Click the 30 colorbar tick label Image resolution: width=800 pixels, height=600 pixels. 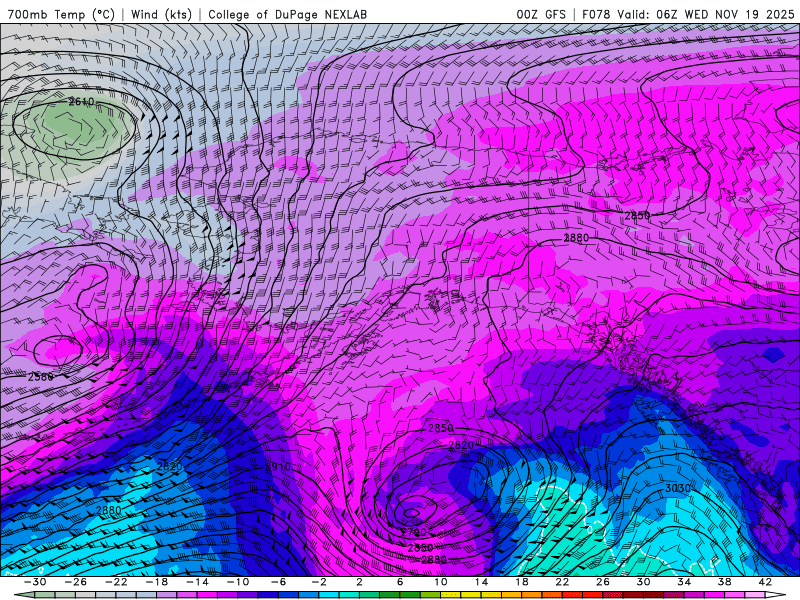(643, 582)
